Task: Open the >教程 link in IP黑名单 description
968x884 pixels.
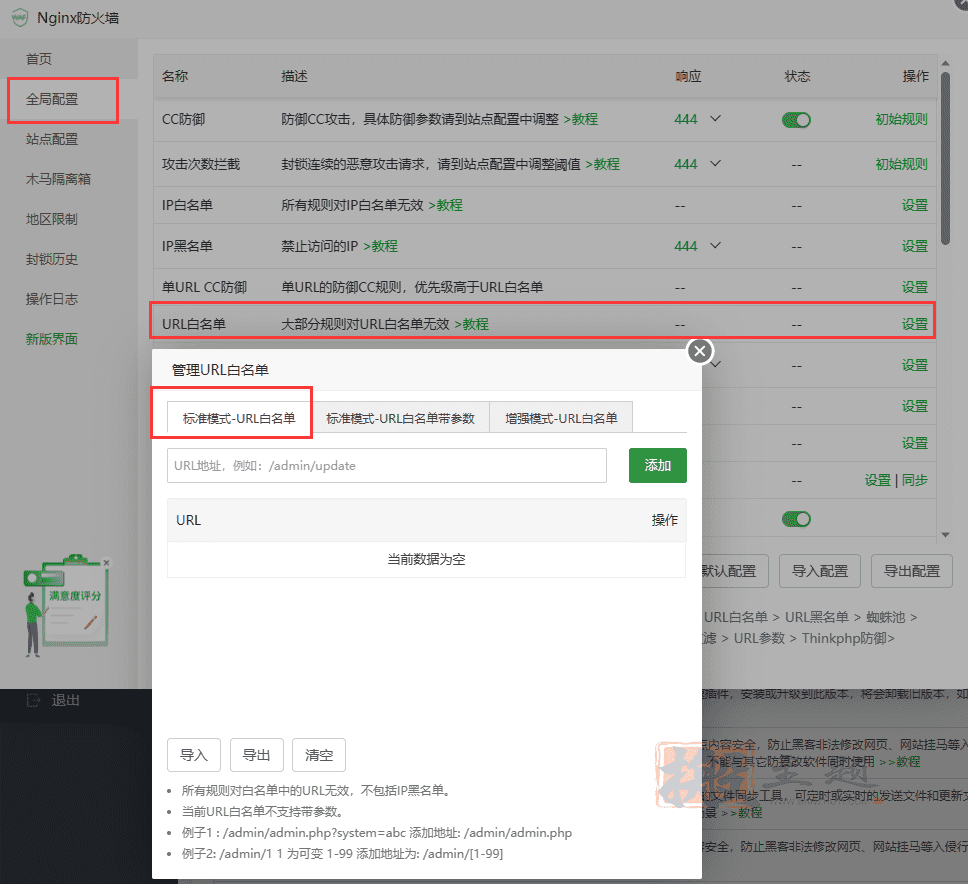Action: 380,246
